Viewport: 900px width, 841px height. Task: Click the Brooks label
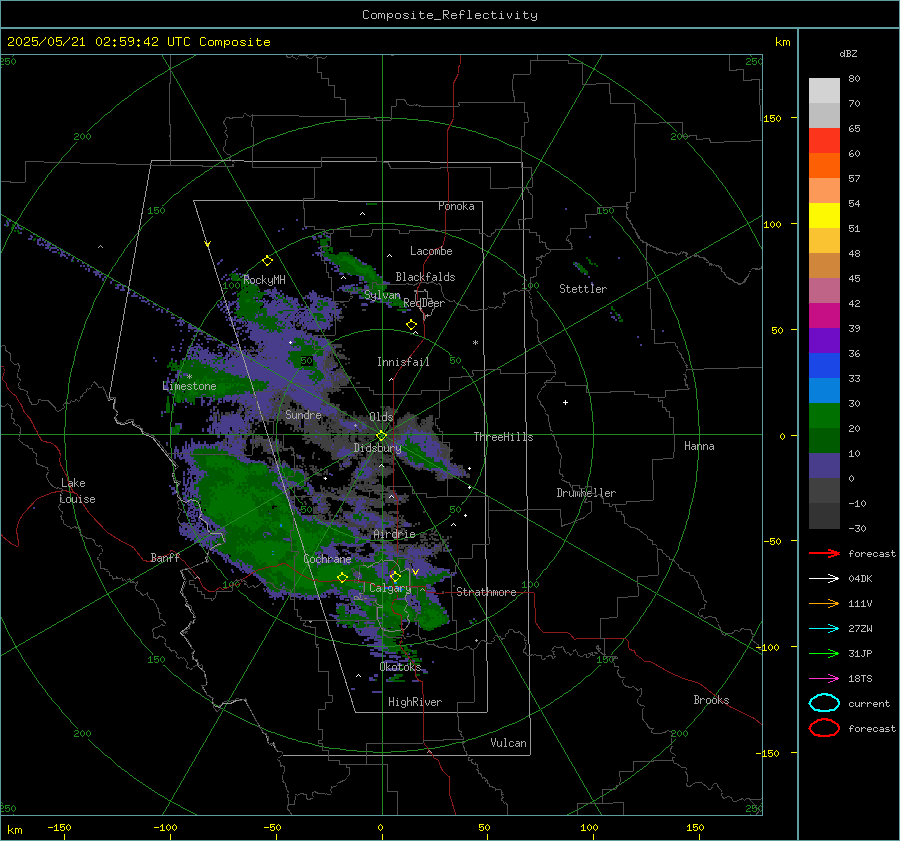[x=711, y=700]
